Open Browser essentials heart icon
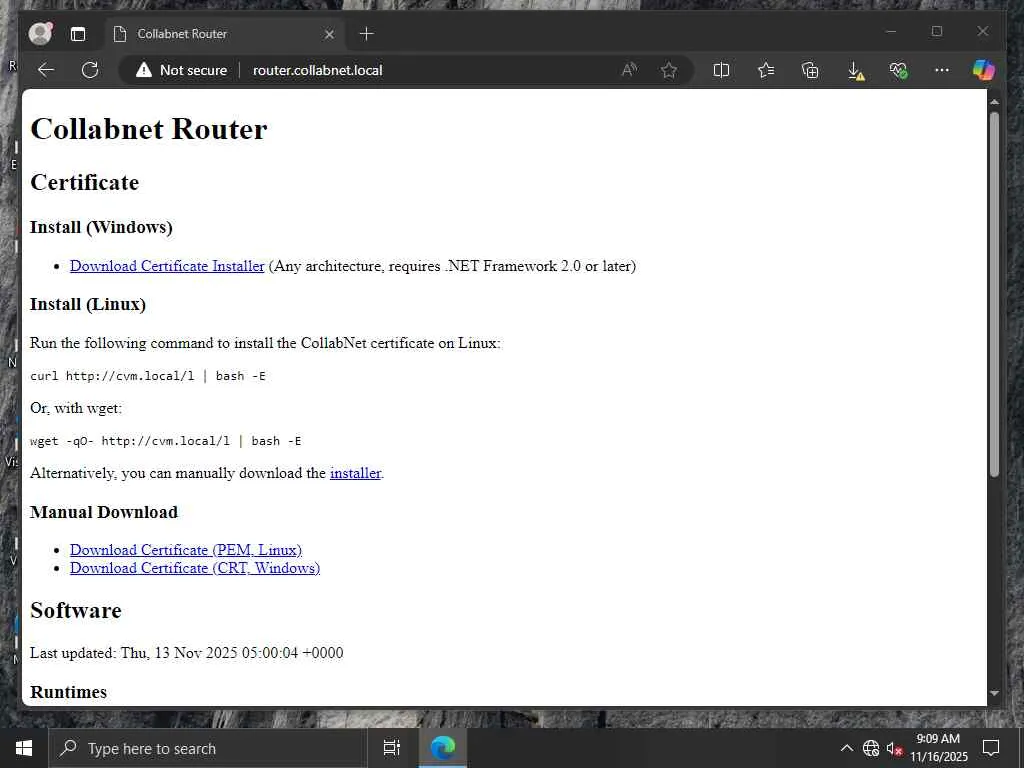 pos(899,70)
